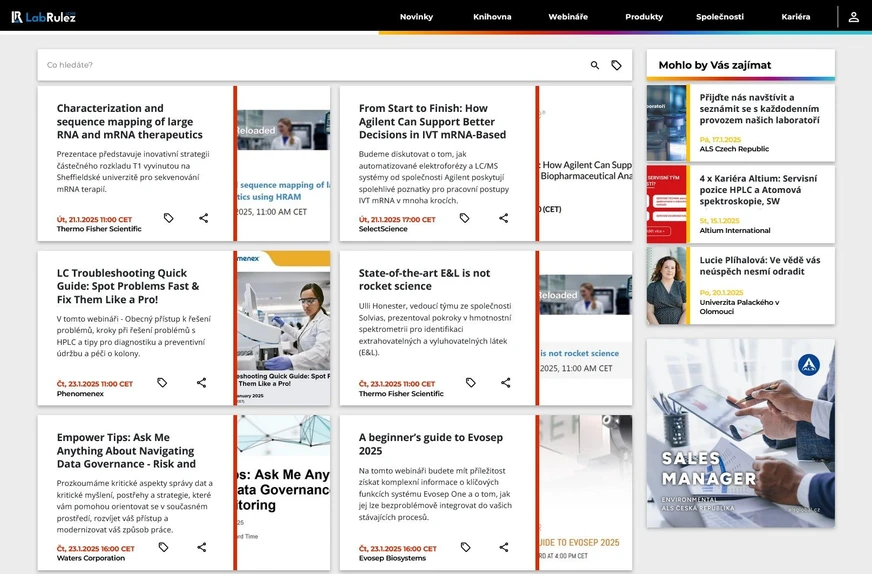Image resolution: width=872 pixels, height=574 pixels.
Task: Share the beginner's guide to Evosep webinar
Action: (504, 547)
